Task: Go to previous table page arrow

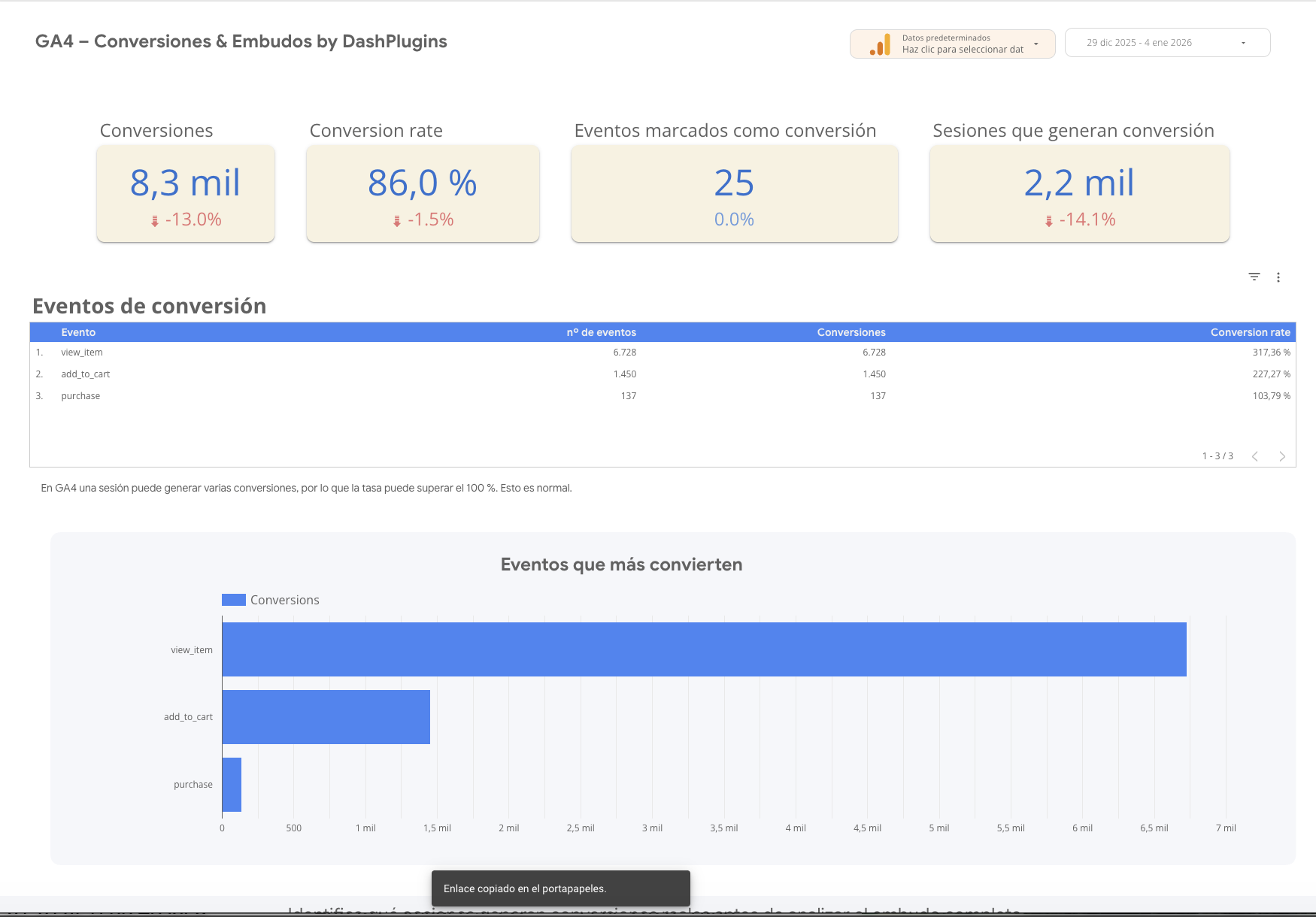Action: [x=1255, y=456]
